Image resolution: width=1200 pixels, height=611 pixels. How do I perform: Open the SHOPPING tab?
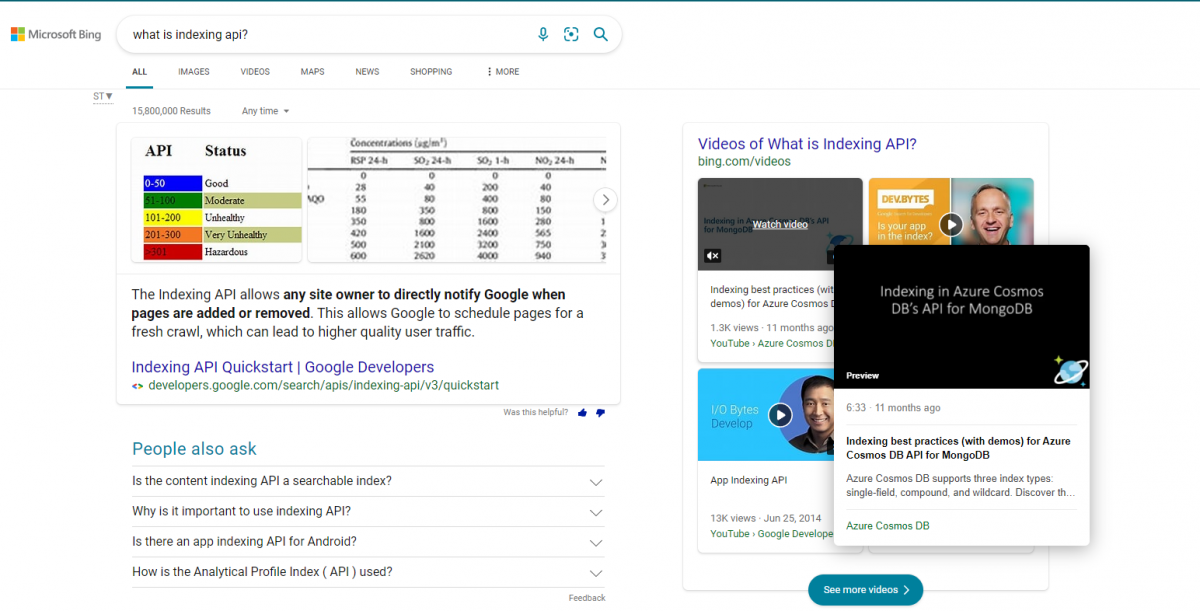(431, 72)
